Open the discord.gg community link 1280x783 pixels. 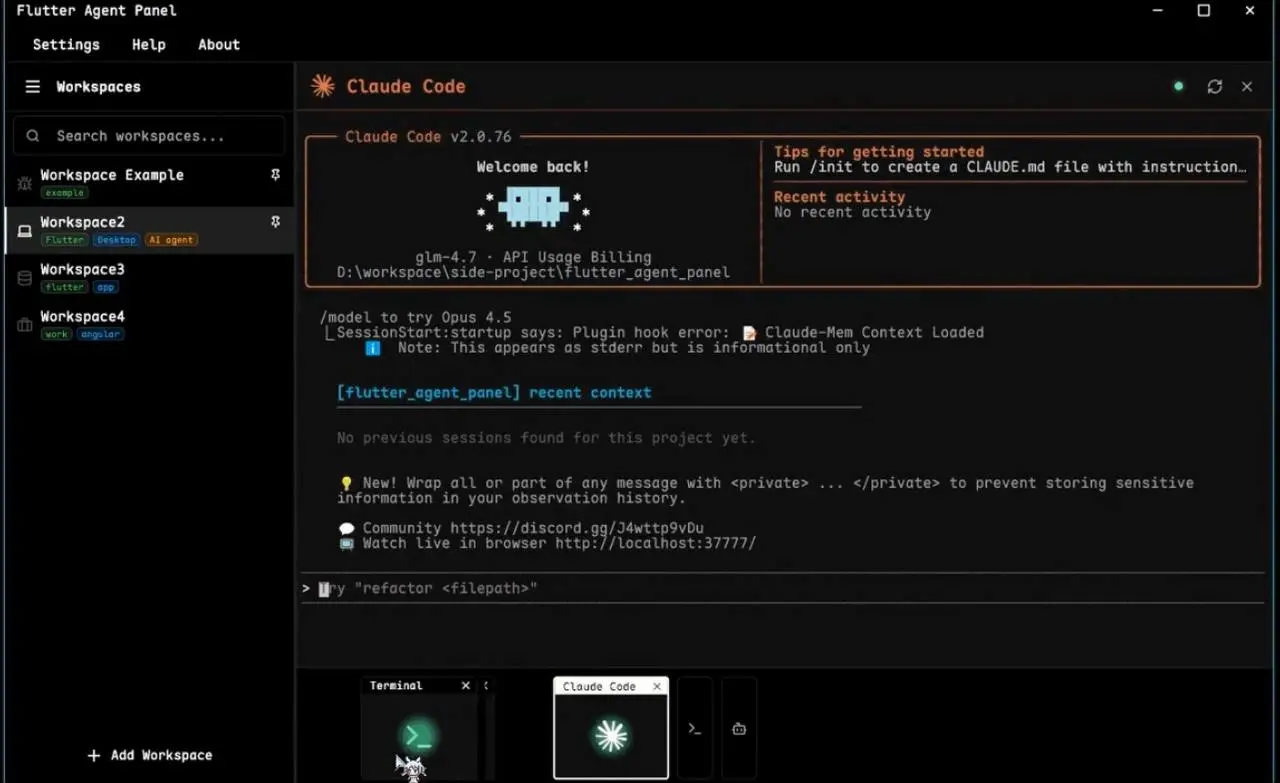577,528
